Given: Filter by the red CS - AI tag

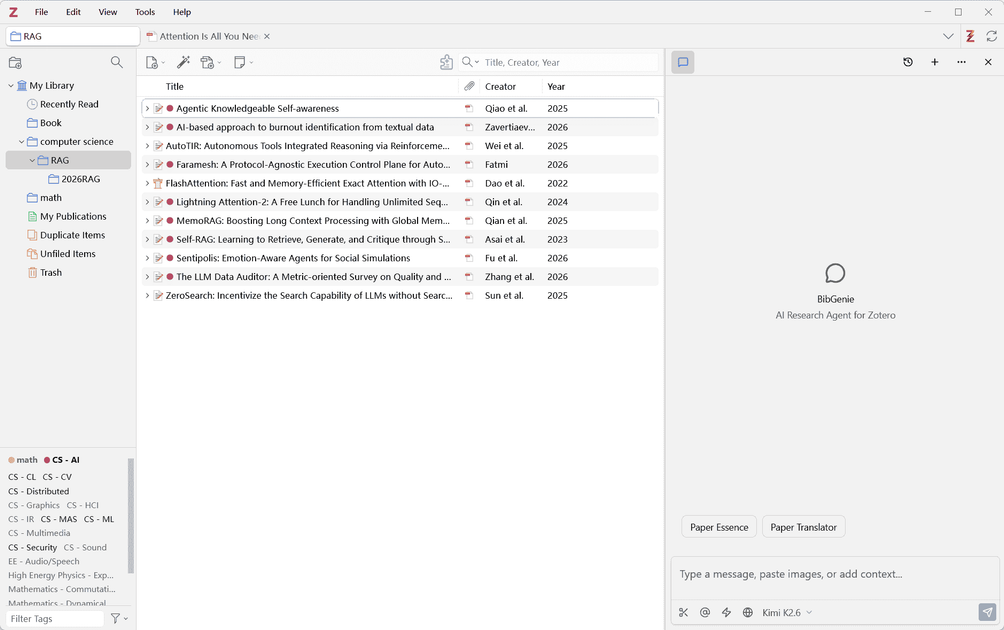Looking at the screenshot, I should (x=61, y=460).
